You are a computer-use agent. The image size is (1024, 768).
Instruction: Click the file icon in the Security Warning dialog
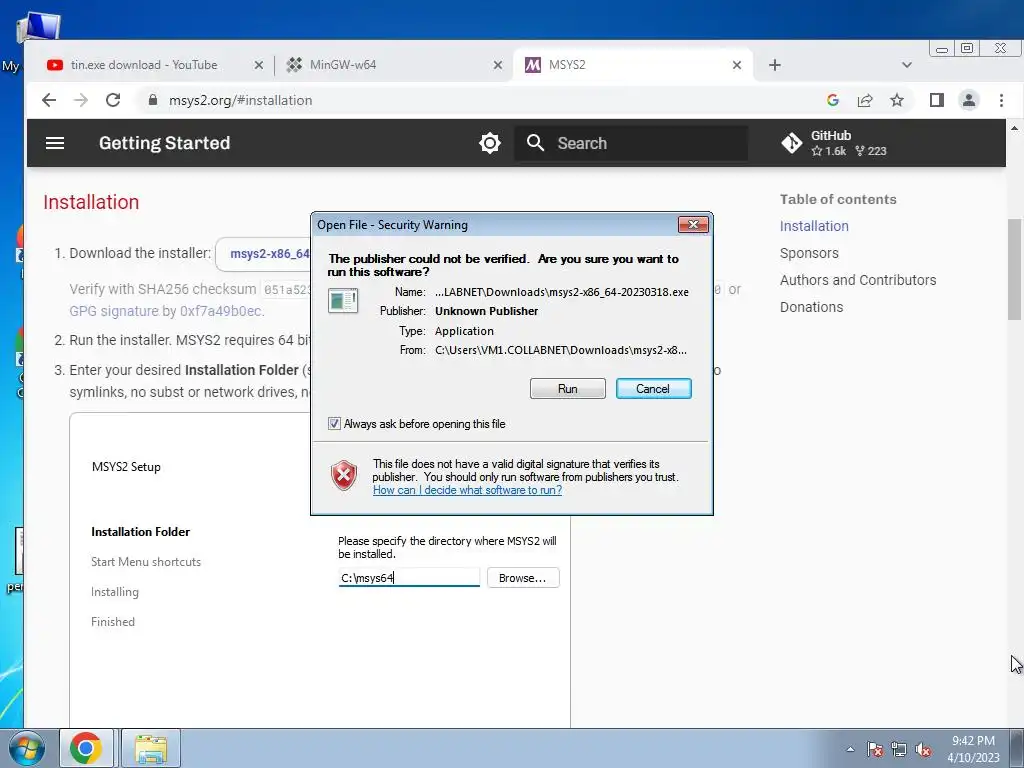[x=343, y=301]
